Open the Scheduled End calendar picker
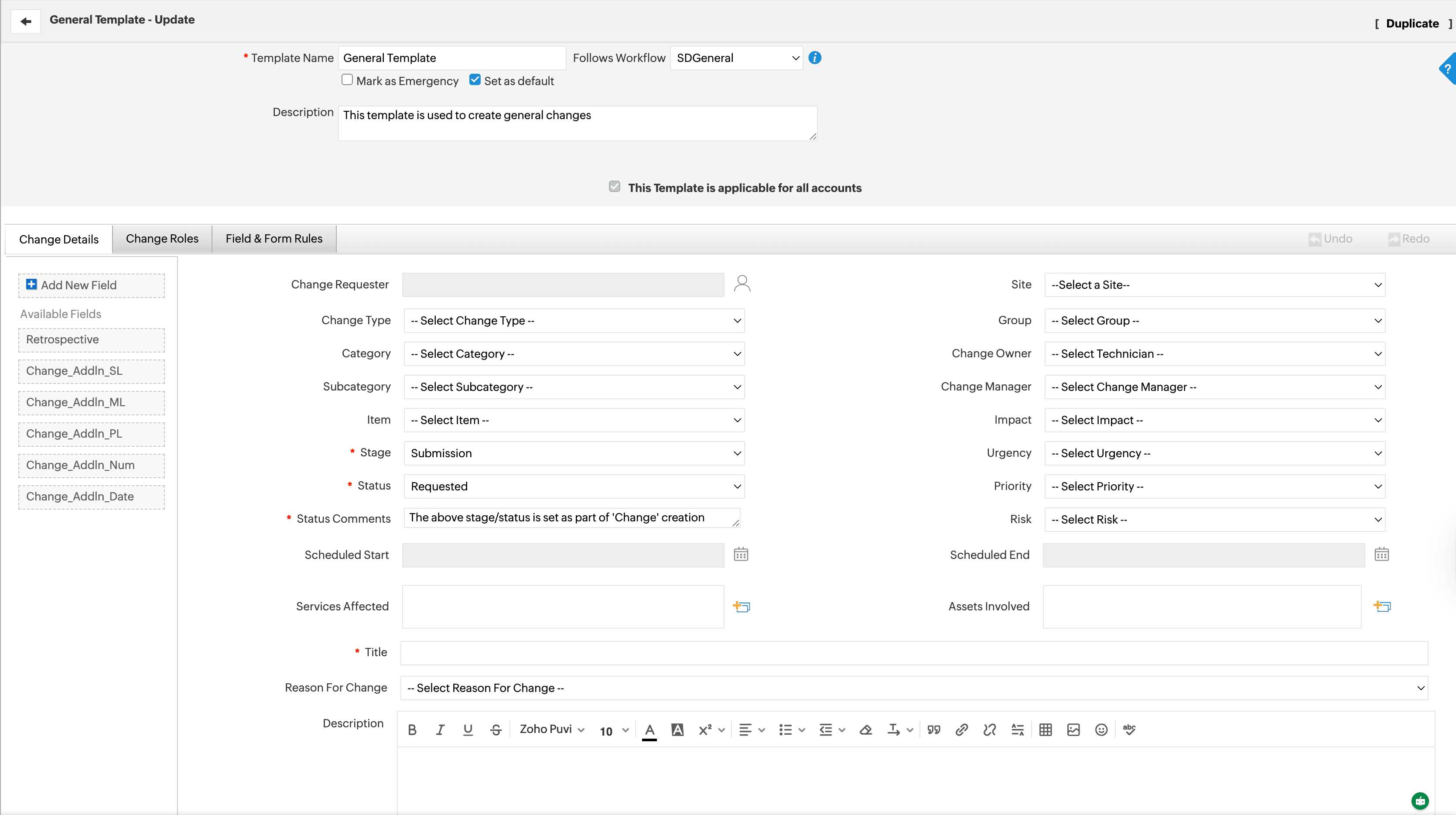The height and width of the screenshot is (815, 1456). 1381,555
